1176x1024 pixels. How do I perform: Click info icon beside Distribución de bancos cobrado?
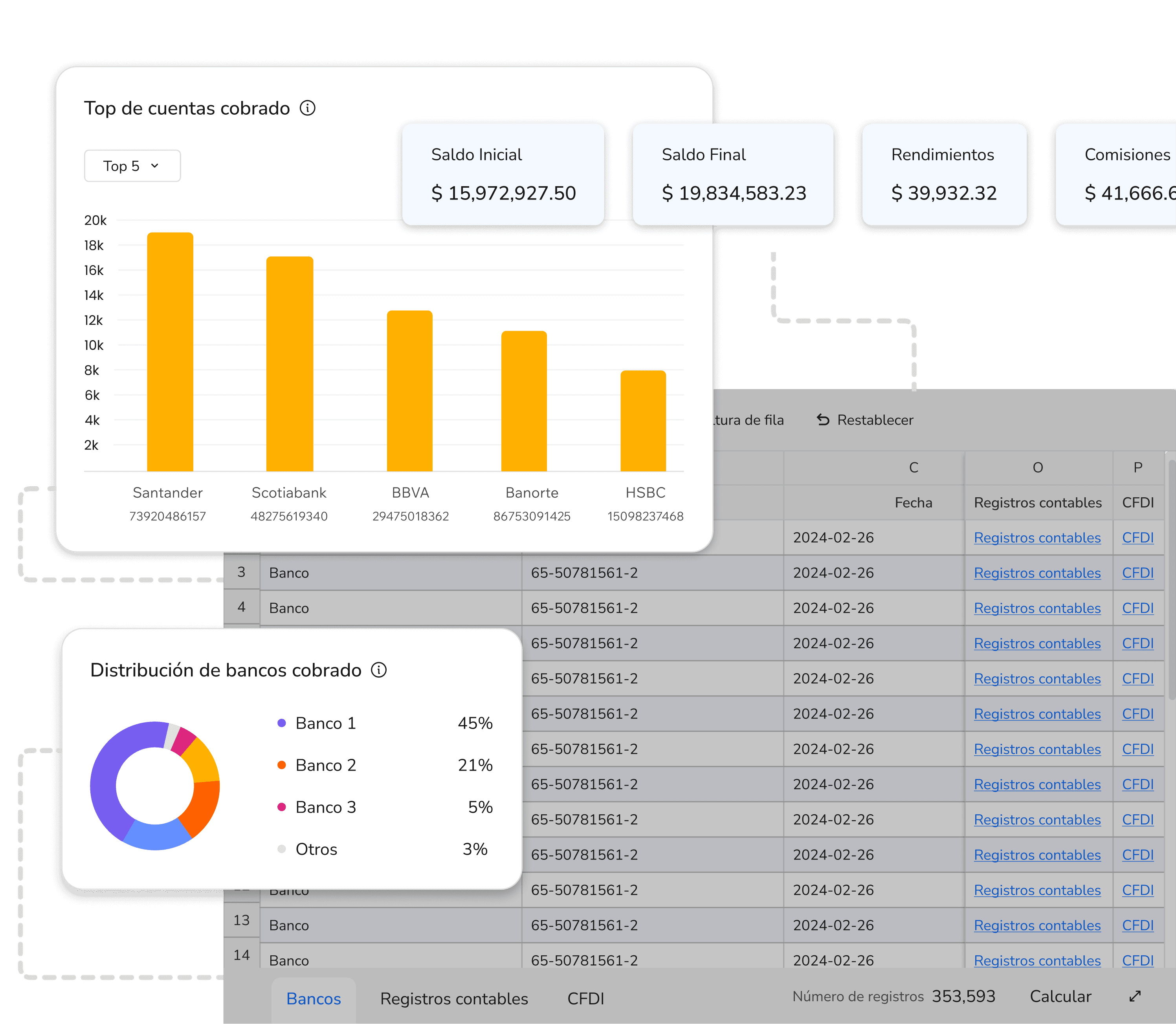[x=378, y=670]
